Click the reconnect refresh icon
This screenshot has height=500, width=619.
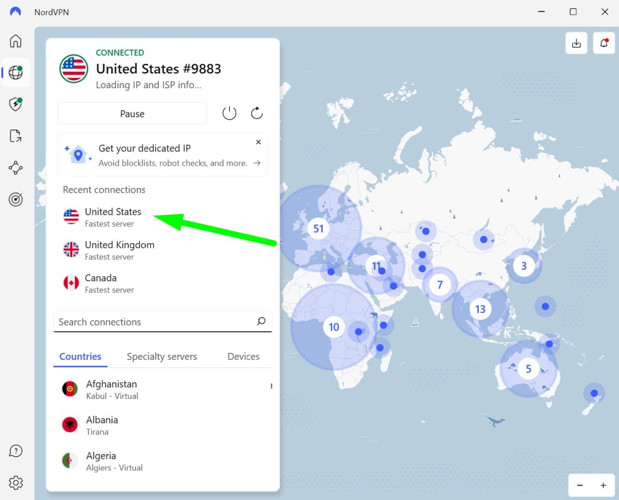click(257, 113)
